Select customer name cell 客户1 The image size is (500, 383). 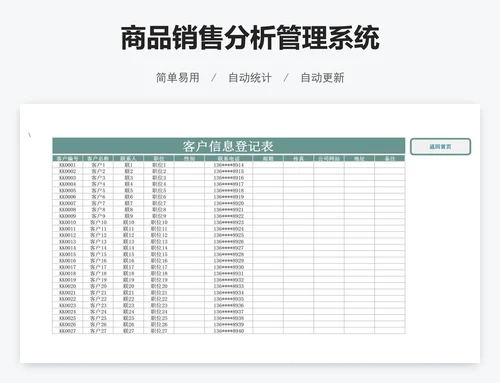click(98, 165)
